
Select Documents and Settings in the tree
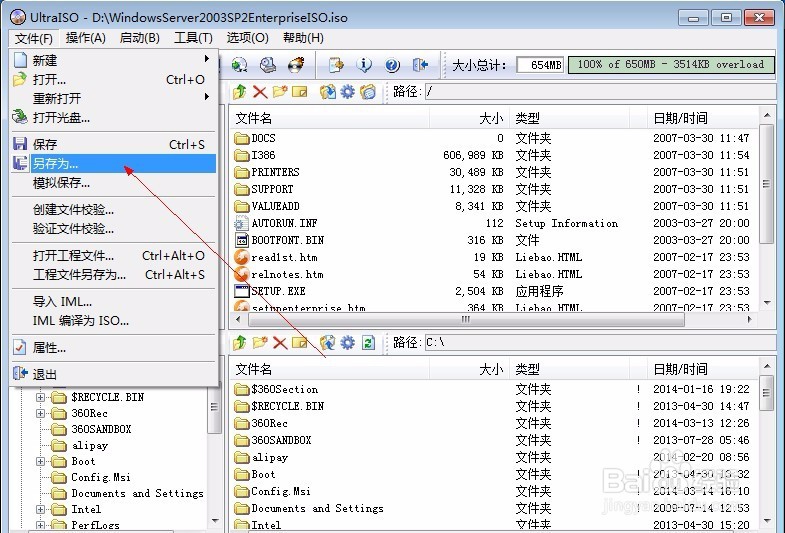[x=128, y=493]
